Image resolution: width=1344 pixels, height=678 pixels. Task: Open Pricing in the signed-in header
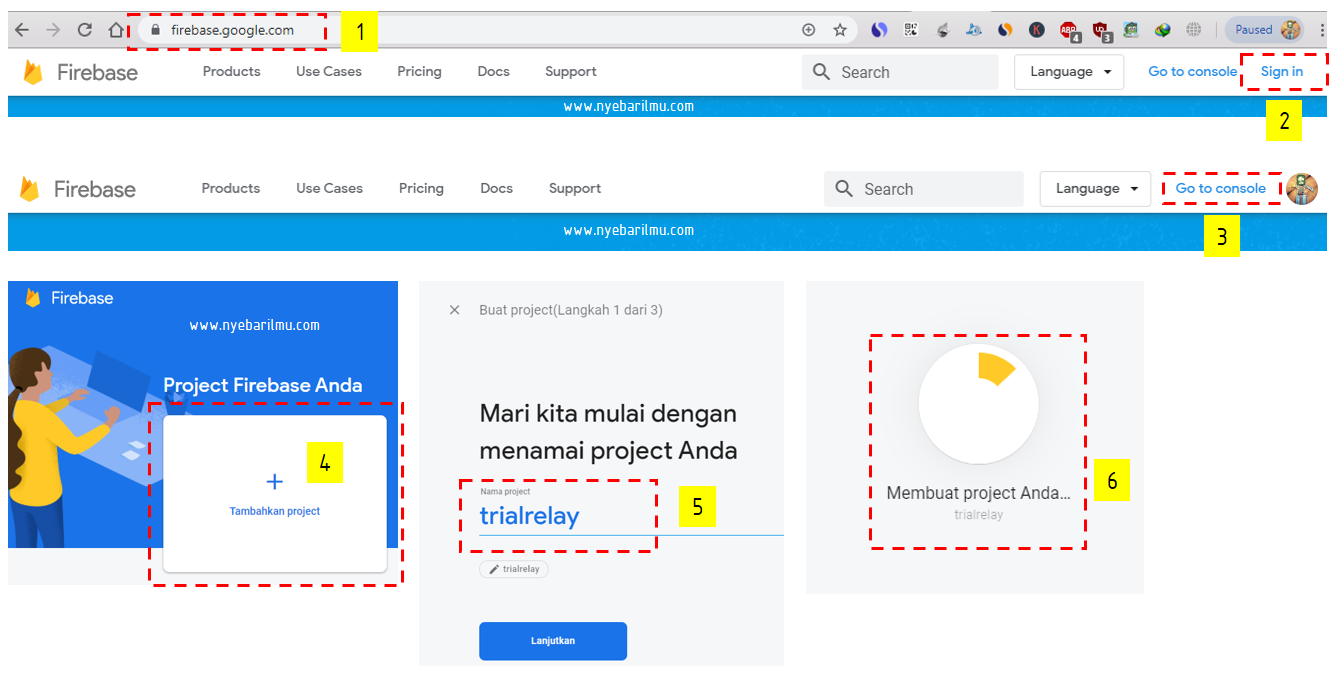coord(421,189)
